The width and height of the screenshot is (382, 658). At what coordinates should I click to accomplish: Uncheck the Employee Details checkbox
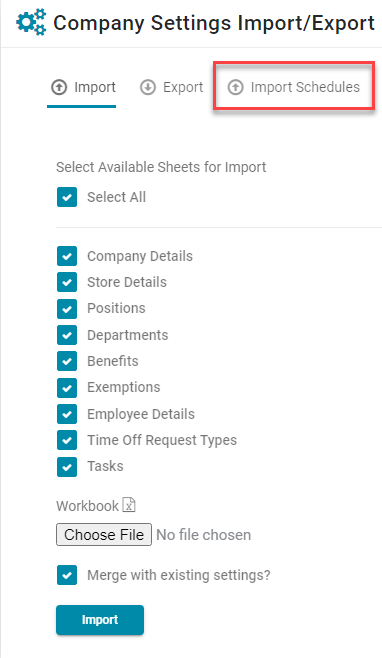click(67, 414)
